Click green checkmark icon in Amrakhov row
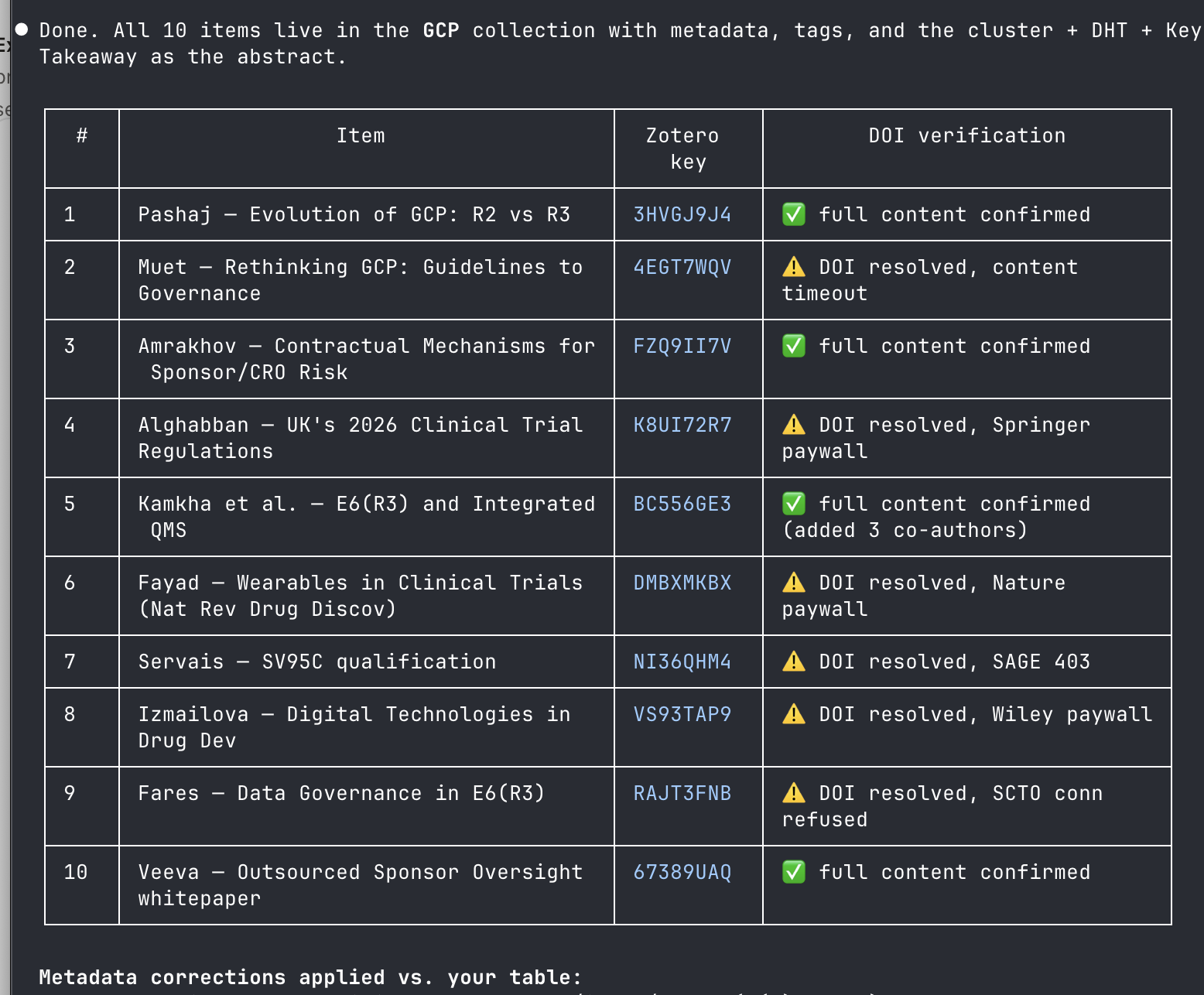The width and height of the screenshot is (1204, 995). (794, 346)
